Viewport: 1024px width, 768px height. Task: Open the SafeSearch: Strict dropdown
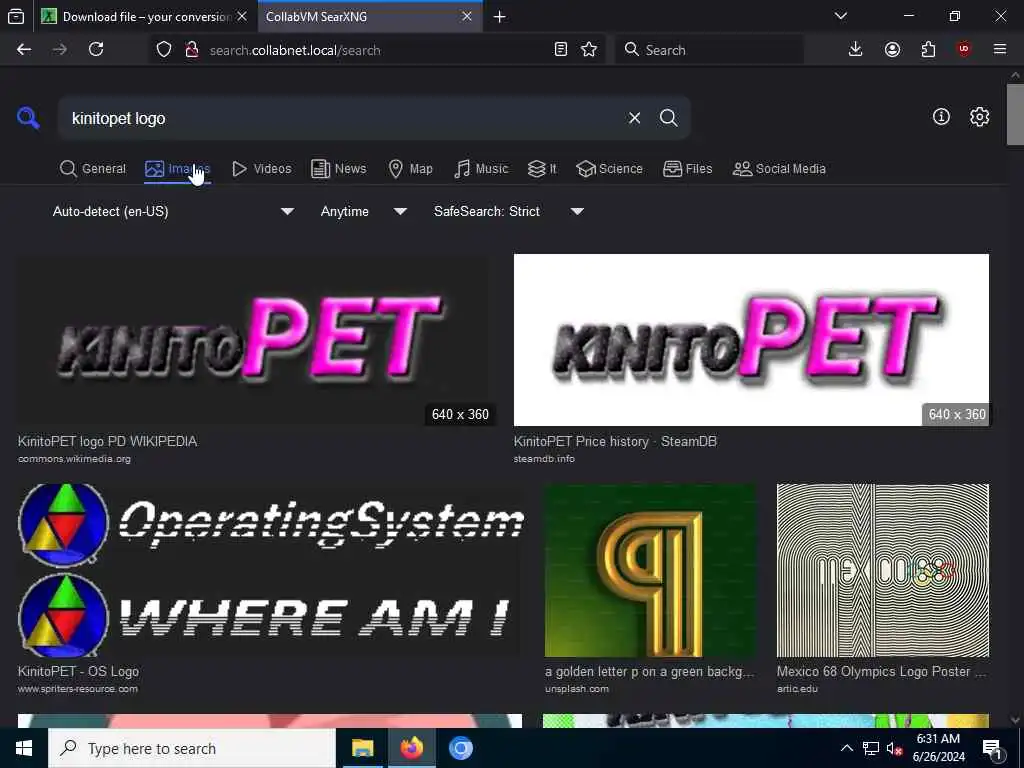click(508, 212)
